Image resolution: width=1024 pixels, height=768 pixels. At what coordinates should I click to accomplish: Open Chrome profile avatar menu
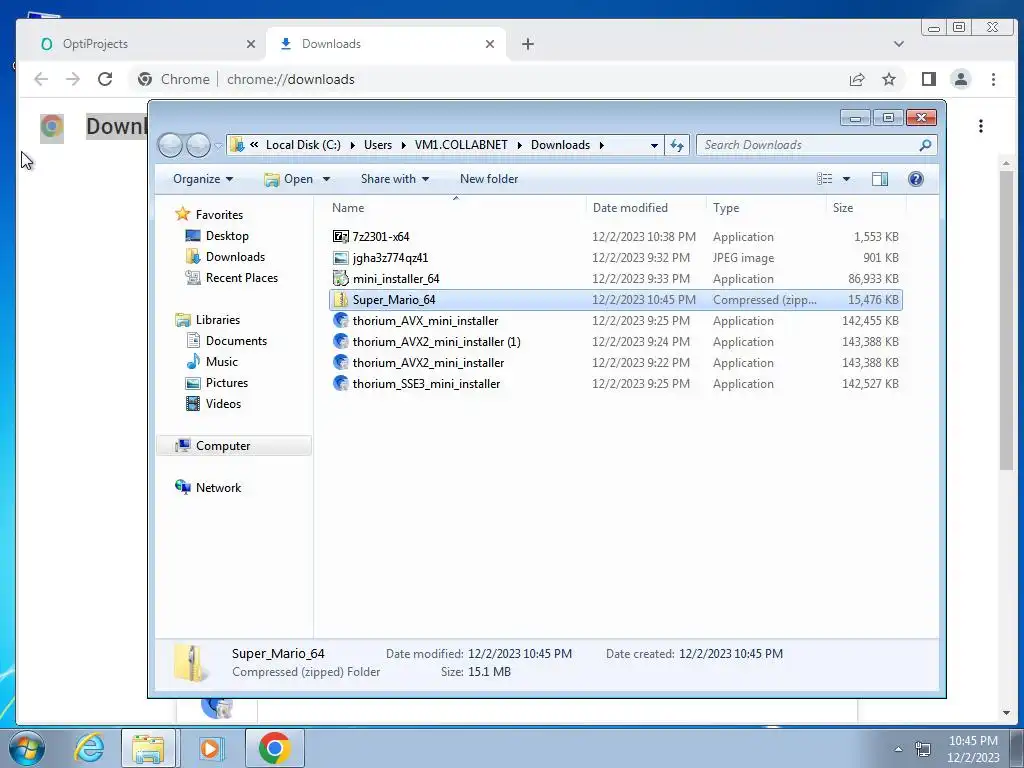tap(961, 79)
